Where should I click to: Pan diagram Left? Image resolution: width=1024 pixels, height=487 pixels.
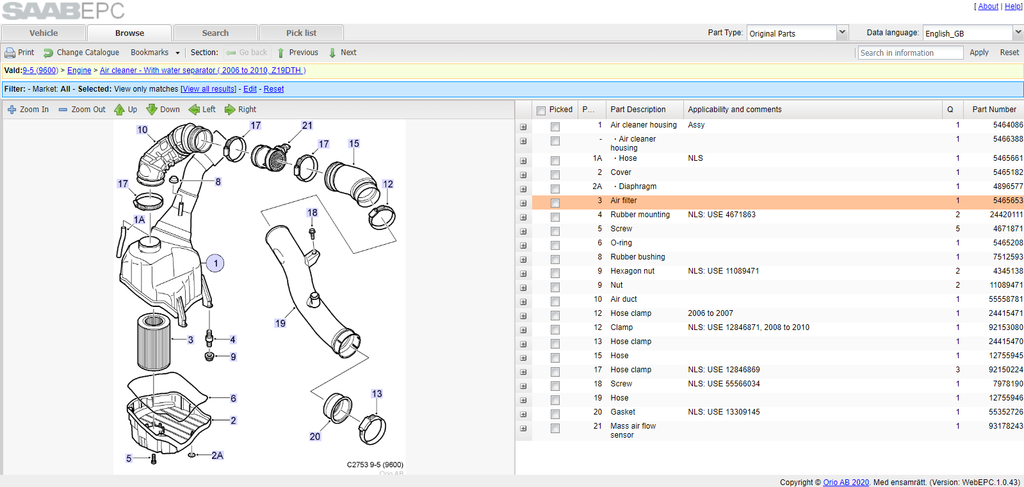click(202, 110)
